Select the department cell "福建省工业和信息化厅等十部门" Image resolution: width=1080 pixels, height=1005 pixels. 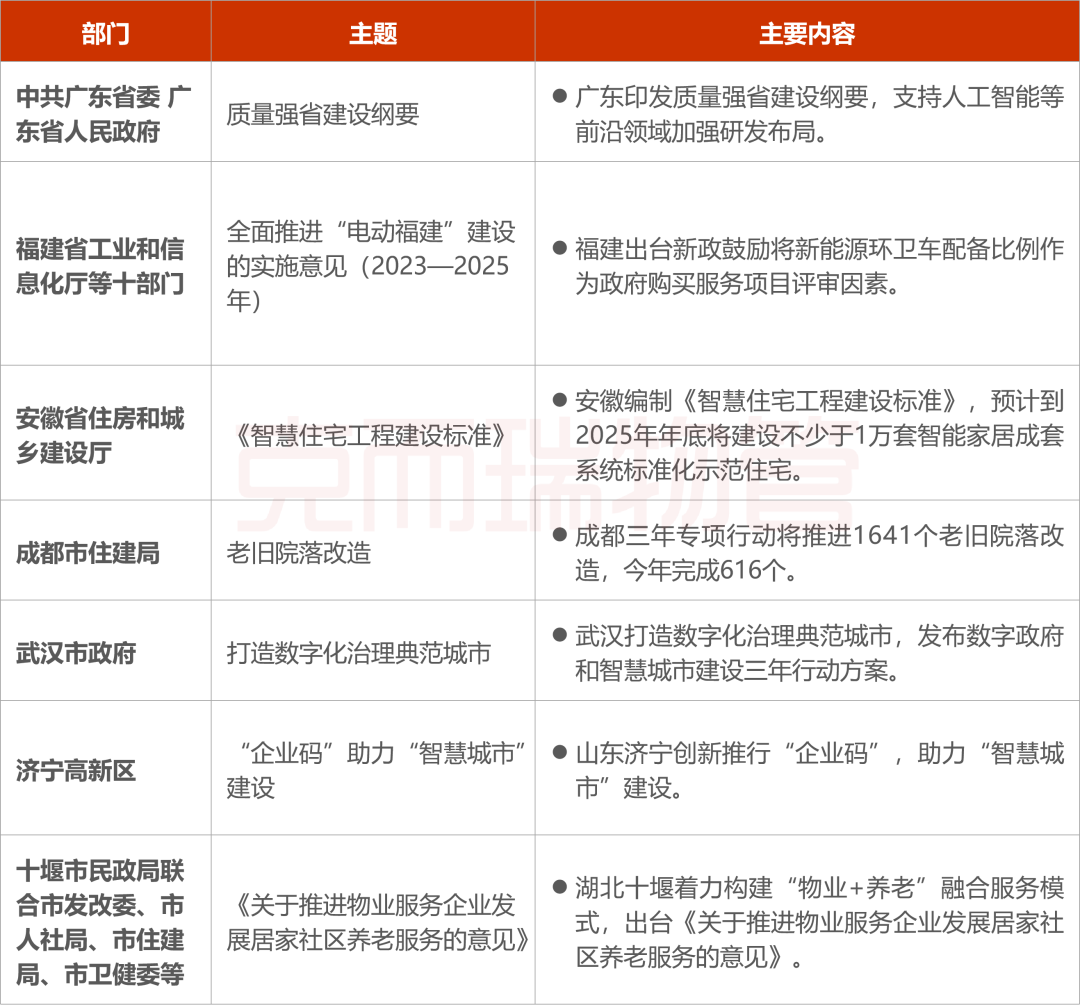tap(105, 264)
